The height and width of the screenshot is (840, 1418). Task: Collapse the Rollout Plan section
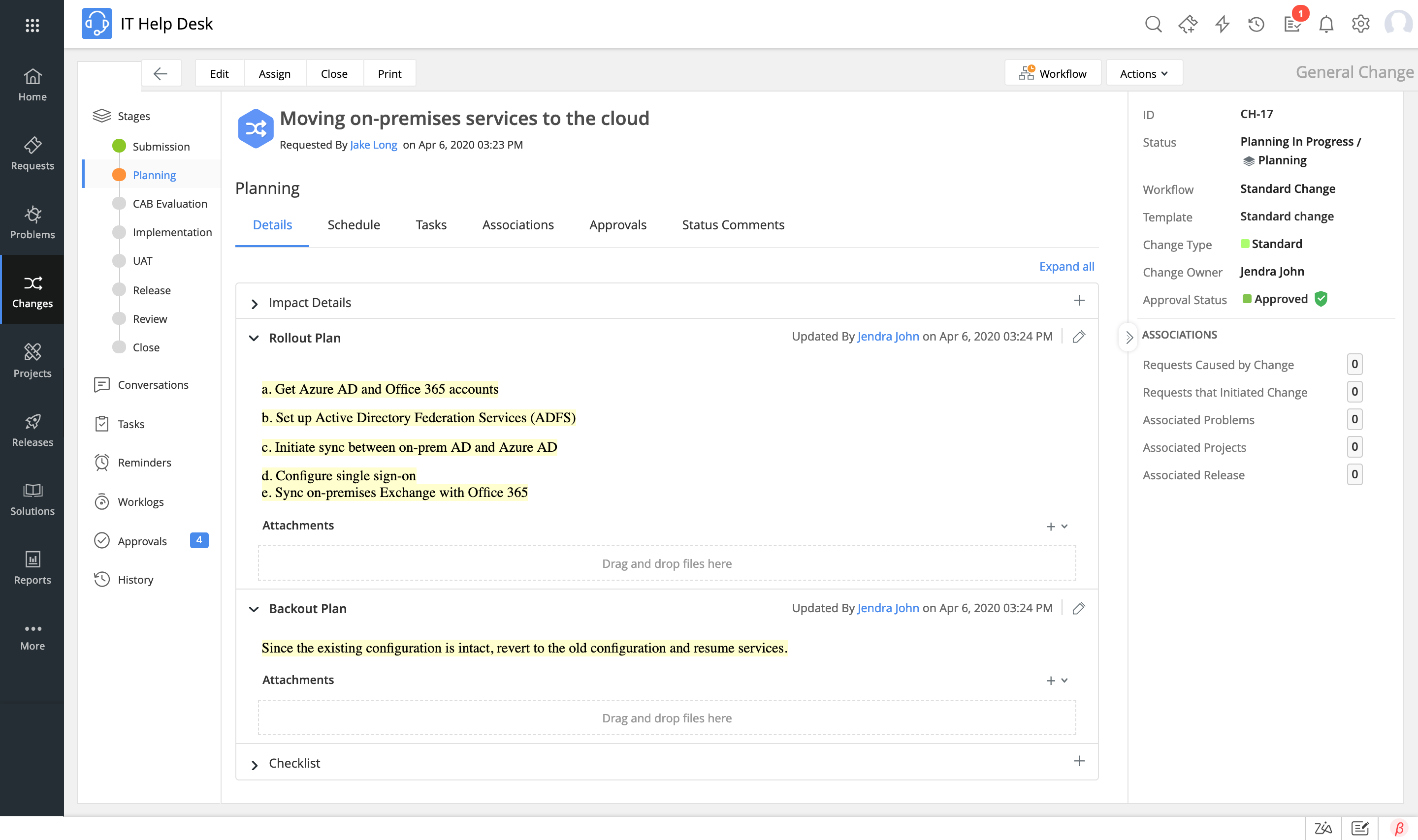[x=254, y=339]
